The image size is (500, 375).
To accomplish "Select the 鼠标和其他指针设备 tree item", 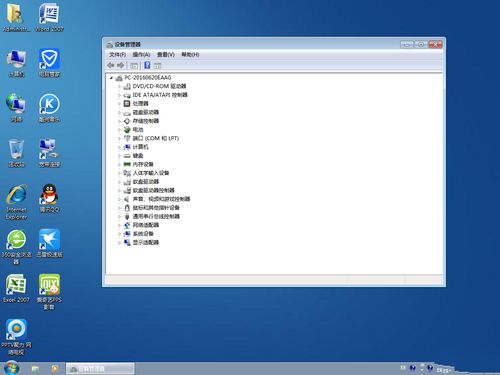I will (x=156, y=208).
